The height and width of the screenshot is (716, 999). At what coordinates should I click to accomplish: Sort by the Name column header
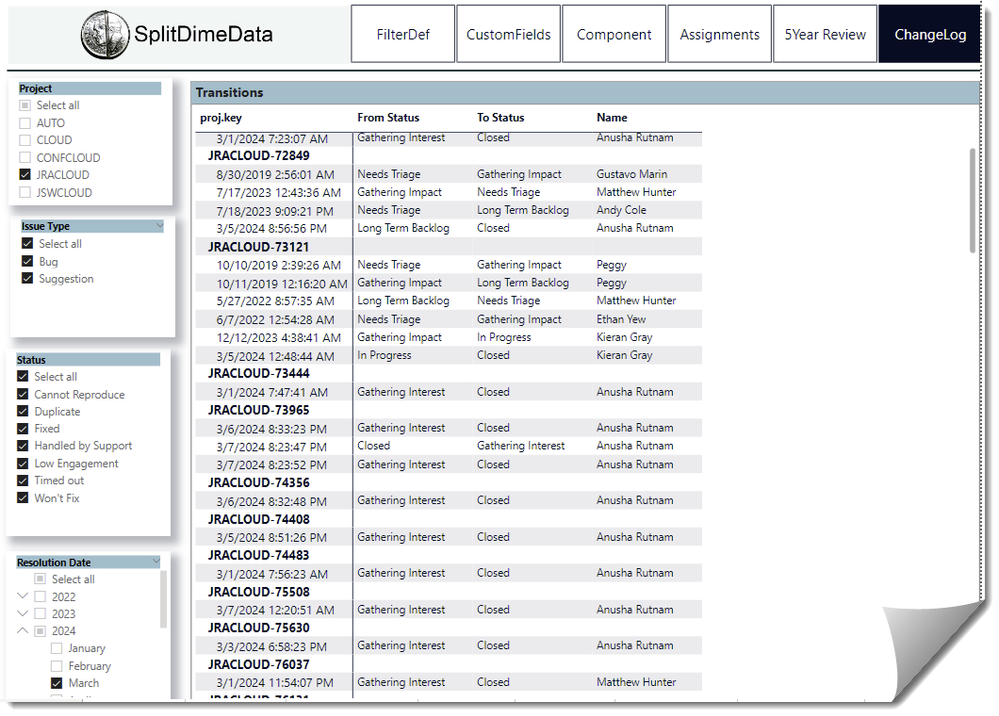[x=612, y=118]
